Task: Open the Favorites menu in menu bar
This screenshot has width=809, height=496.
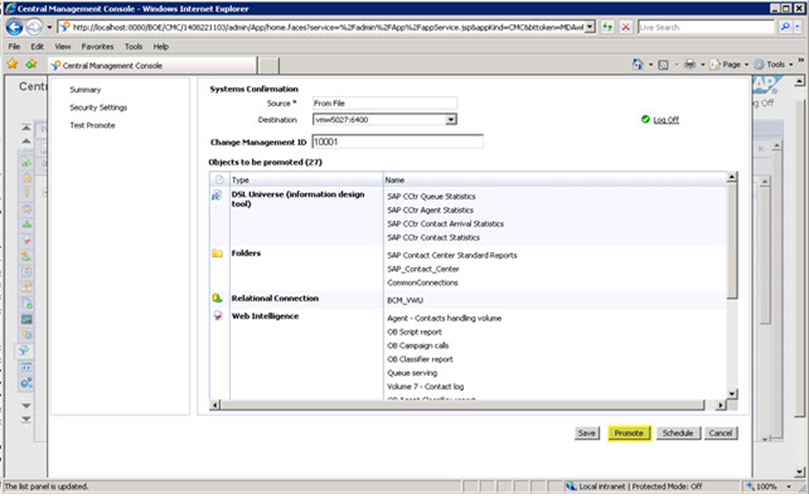Action: coord(97,46)
